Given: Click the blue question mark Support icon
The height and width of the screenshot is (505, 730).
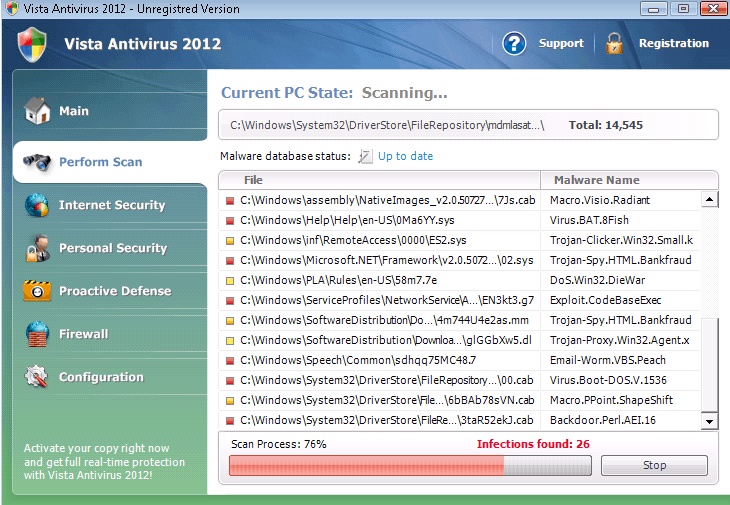Looking at the screenshot, I should point(514,44).
